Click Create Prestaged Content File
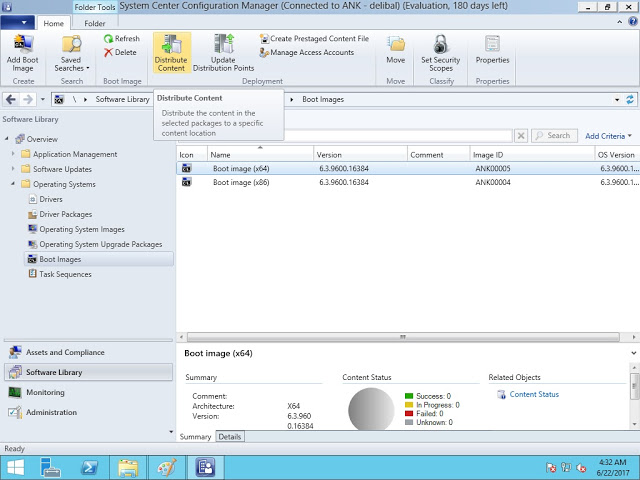Image resolution: width=640 pixels, height=480 pixels. [313, 39]
